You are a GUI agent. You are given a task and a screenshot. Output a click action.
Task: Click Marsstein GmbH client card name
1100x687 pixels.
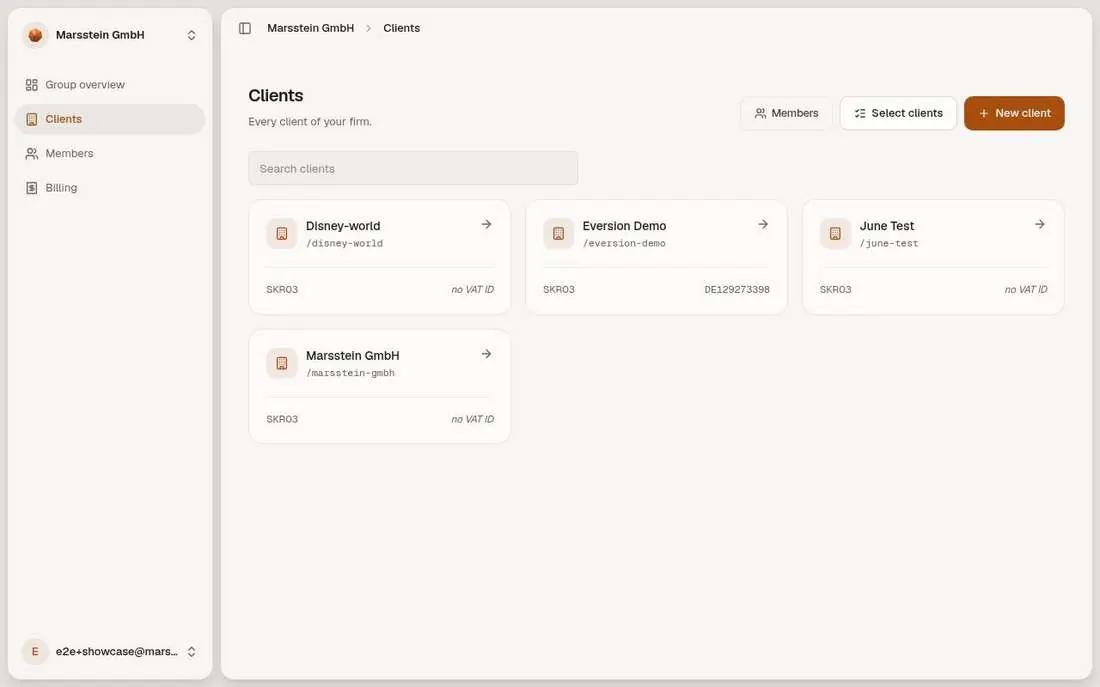click(352, 356)
